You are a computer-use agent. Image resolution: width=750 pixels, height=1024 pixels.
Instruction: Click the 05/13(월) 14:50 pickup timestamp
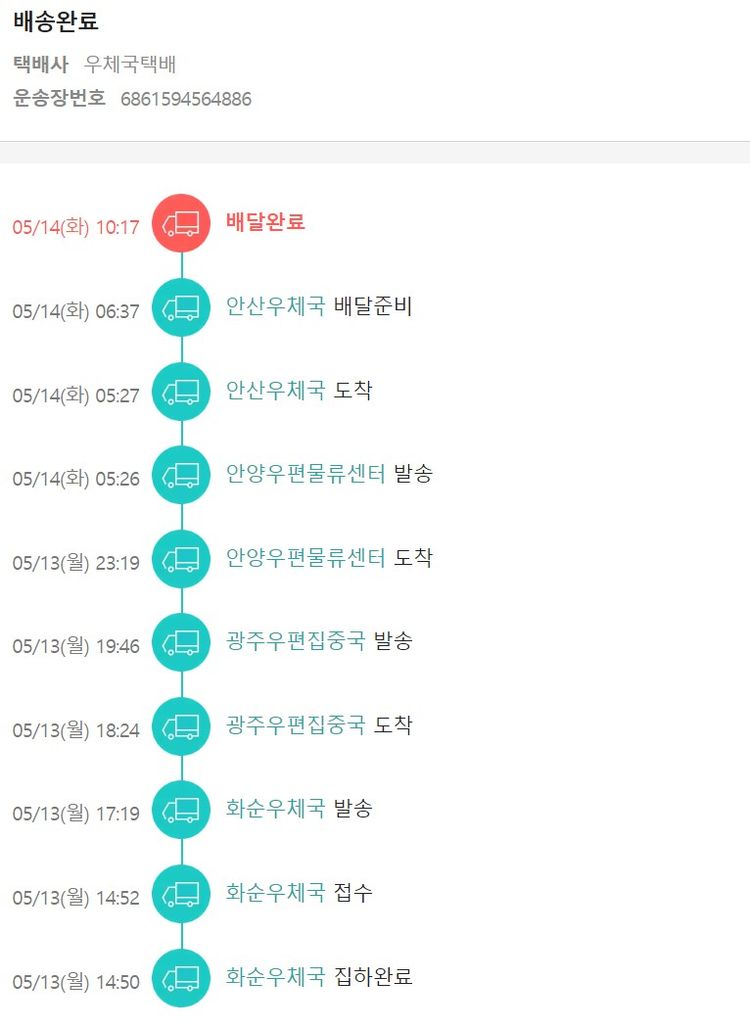[76, 982]
